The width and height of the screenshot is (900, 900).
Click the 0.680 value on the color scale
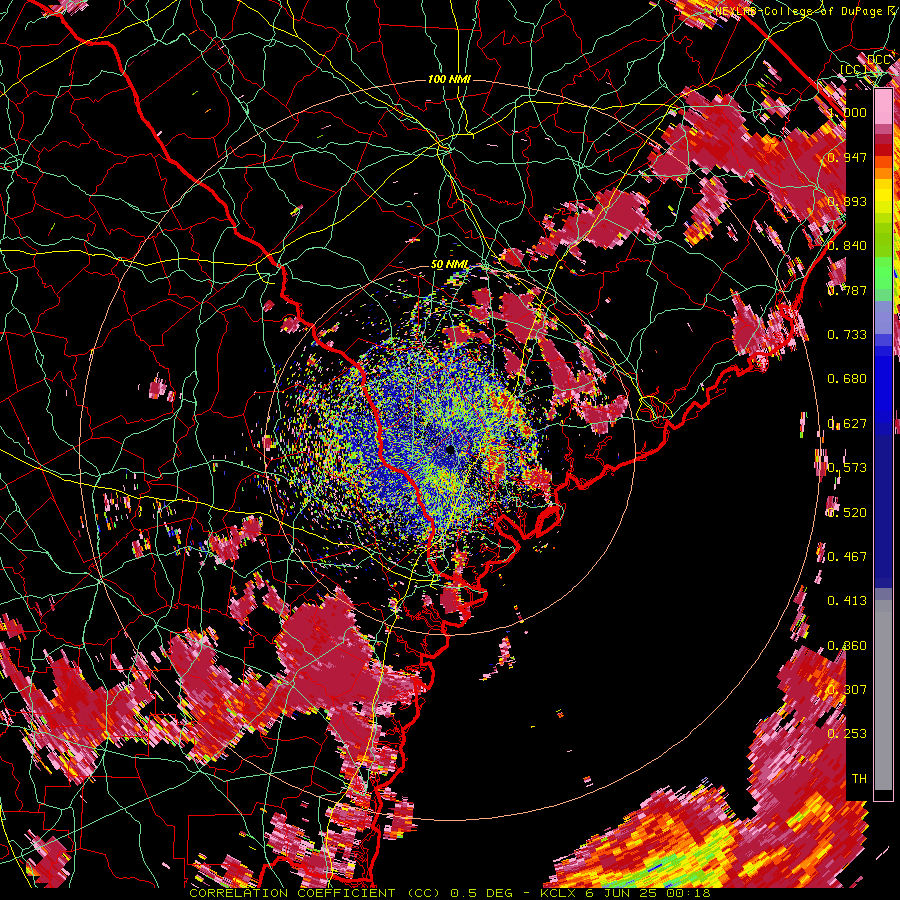pyautogui.click(x=847, y=379)
